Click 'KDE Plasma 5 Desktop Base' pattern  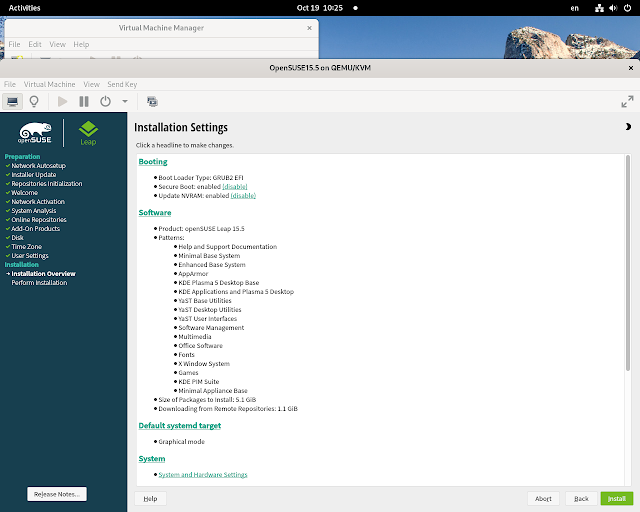[219, 283]
